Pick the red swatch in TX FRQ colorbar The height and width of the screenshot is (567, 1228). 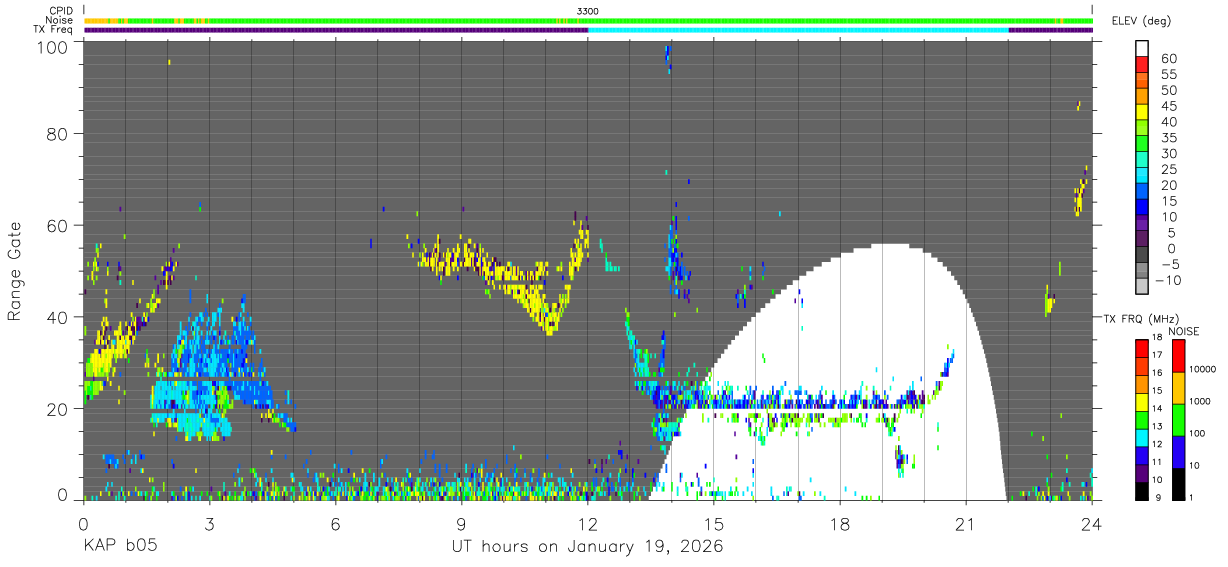click(x=1142, y=348)
